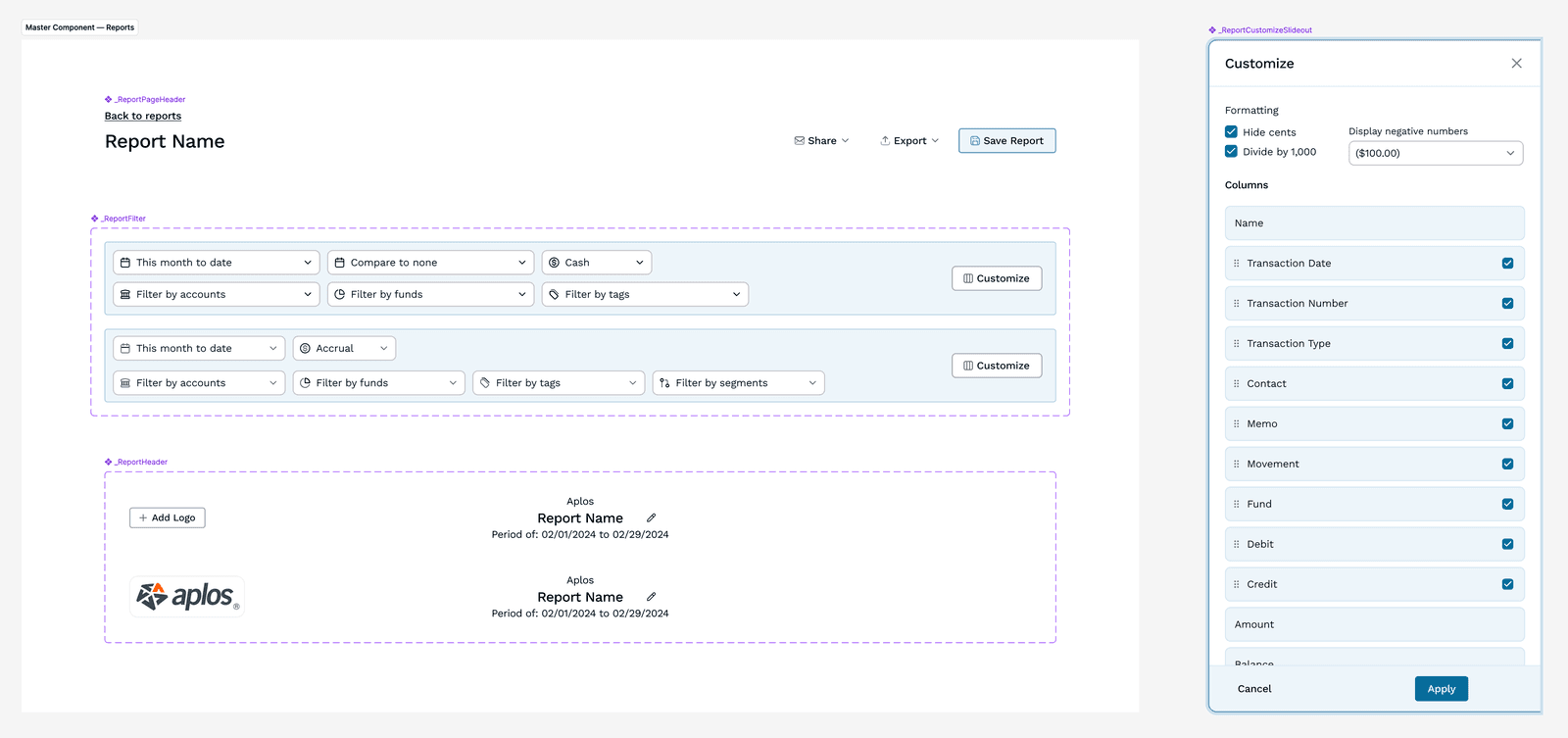1568x738 pixels.
Task: Grab the drag handle for Fund
Action: 1236,505
